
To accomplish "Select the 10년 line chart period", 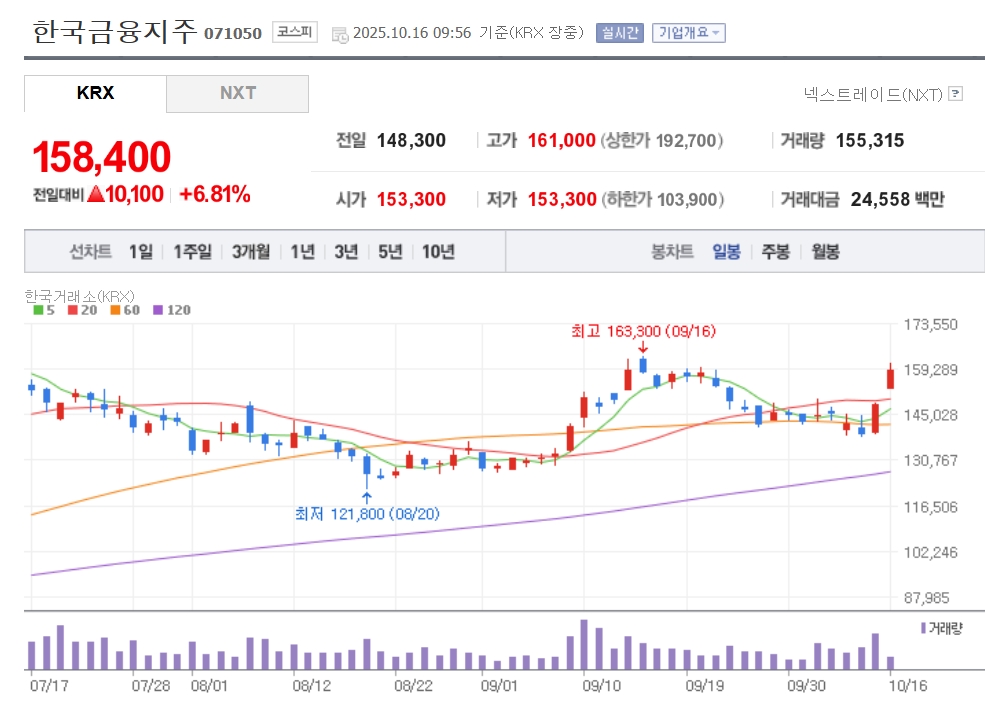I will (438, 252).
